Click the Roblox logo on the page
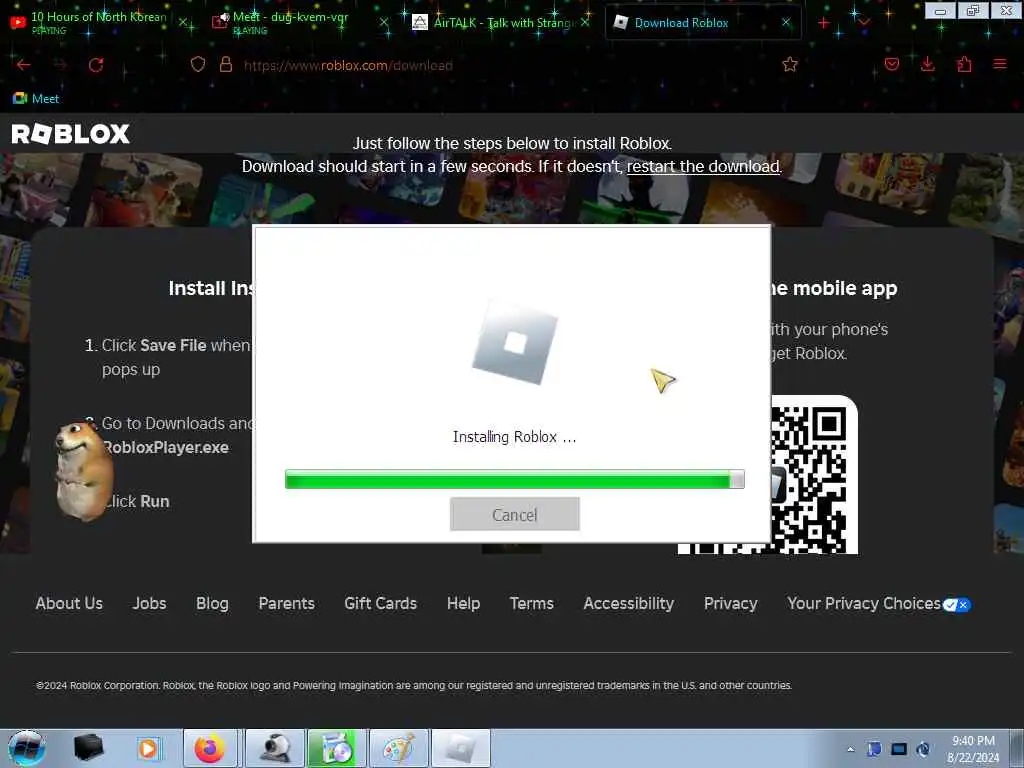The image size is (1024, 768). point(71,134)
